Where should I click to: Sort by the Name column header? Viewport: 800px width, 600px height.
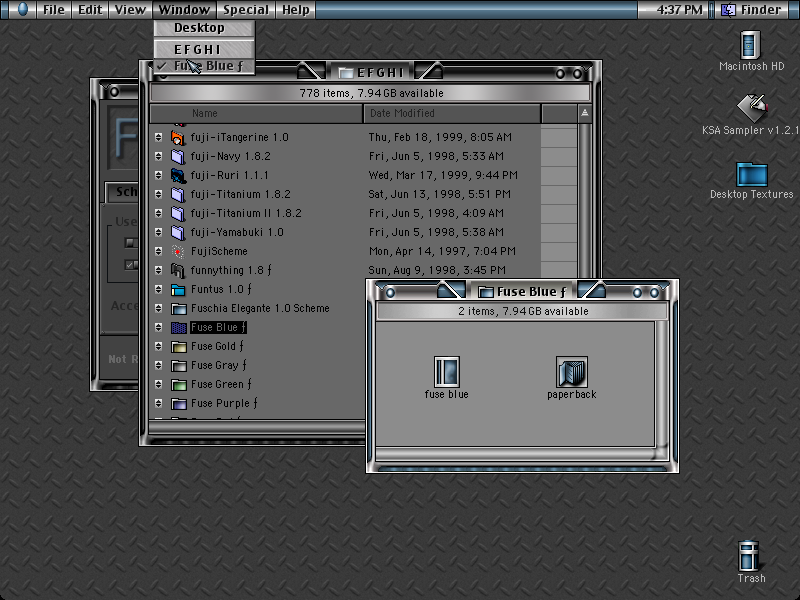[256, 113]
